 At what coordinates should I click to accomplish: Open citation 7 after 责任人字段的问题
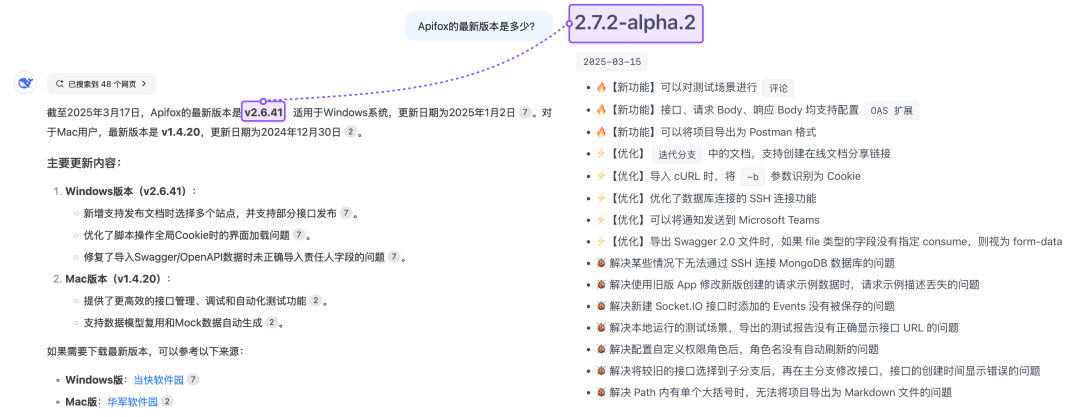pyautogui.click(x=393, y=257)
